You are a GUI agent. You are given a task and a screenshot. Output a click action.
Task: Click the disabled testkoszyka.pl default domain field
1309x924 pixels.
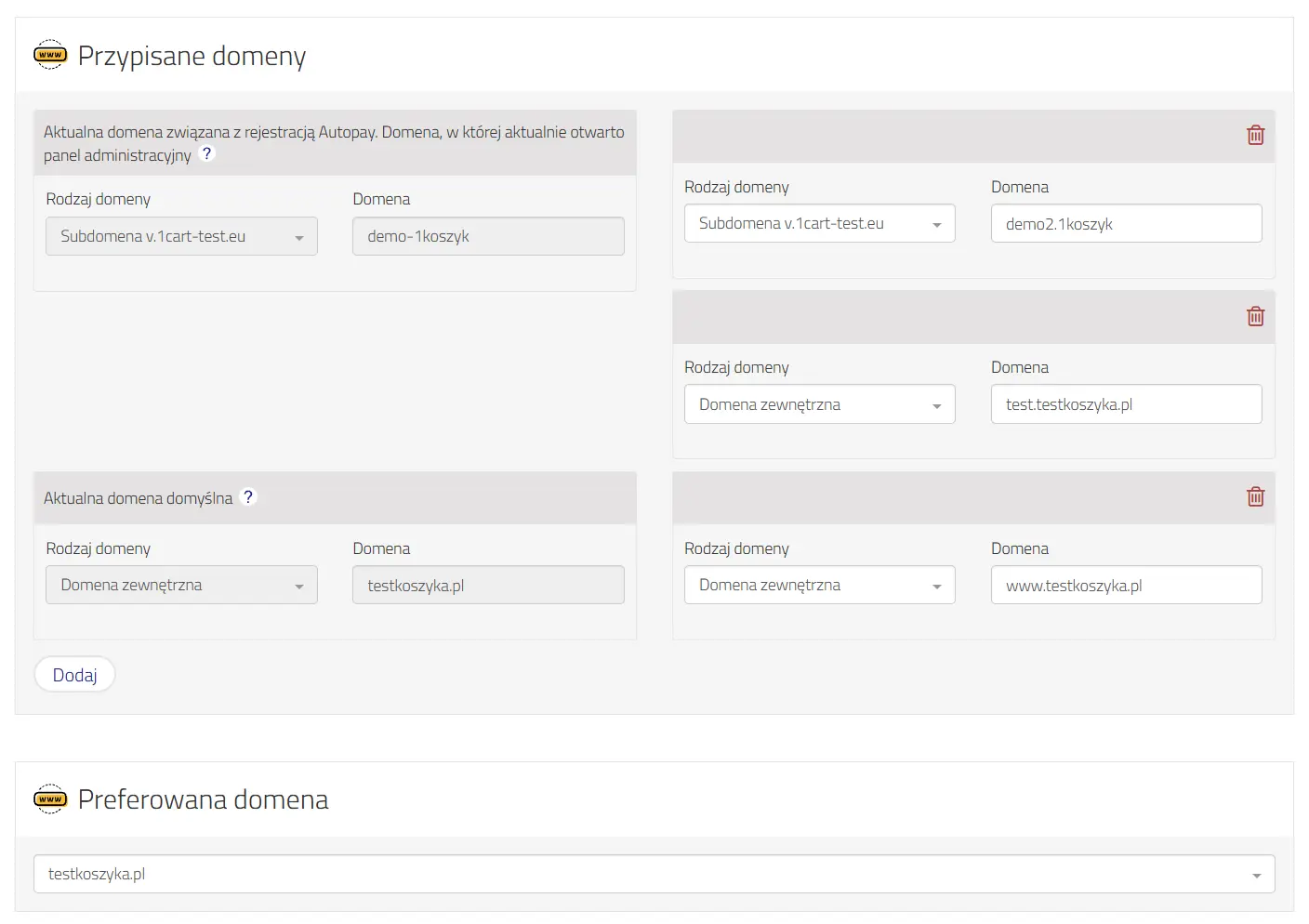[x=488, y=585]
